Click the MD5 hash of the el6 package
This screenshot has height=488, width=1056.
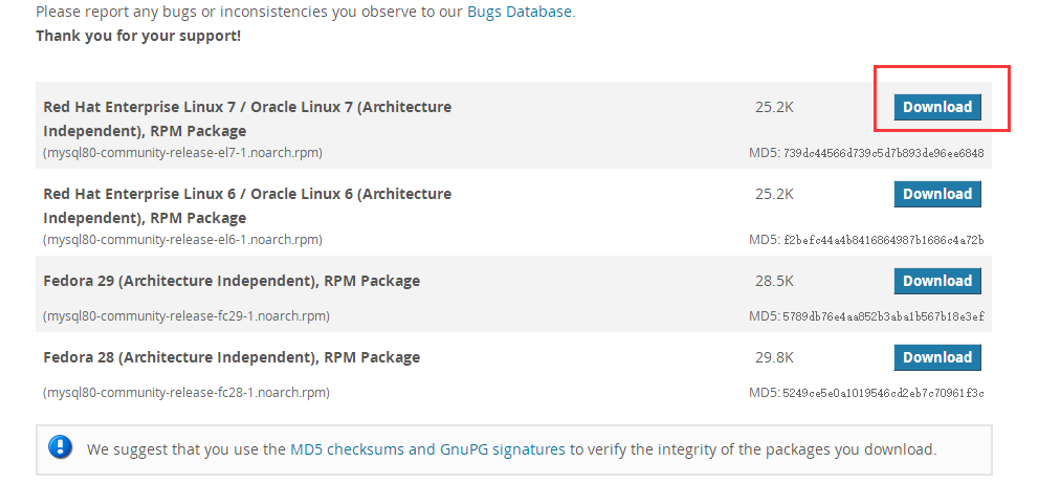(883, 240)
